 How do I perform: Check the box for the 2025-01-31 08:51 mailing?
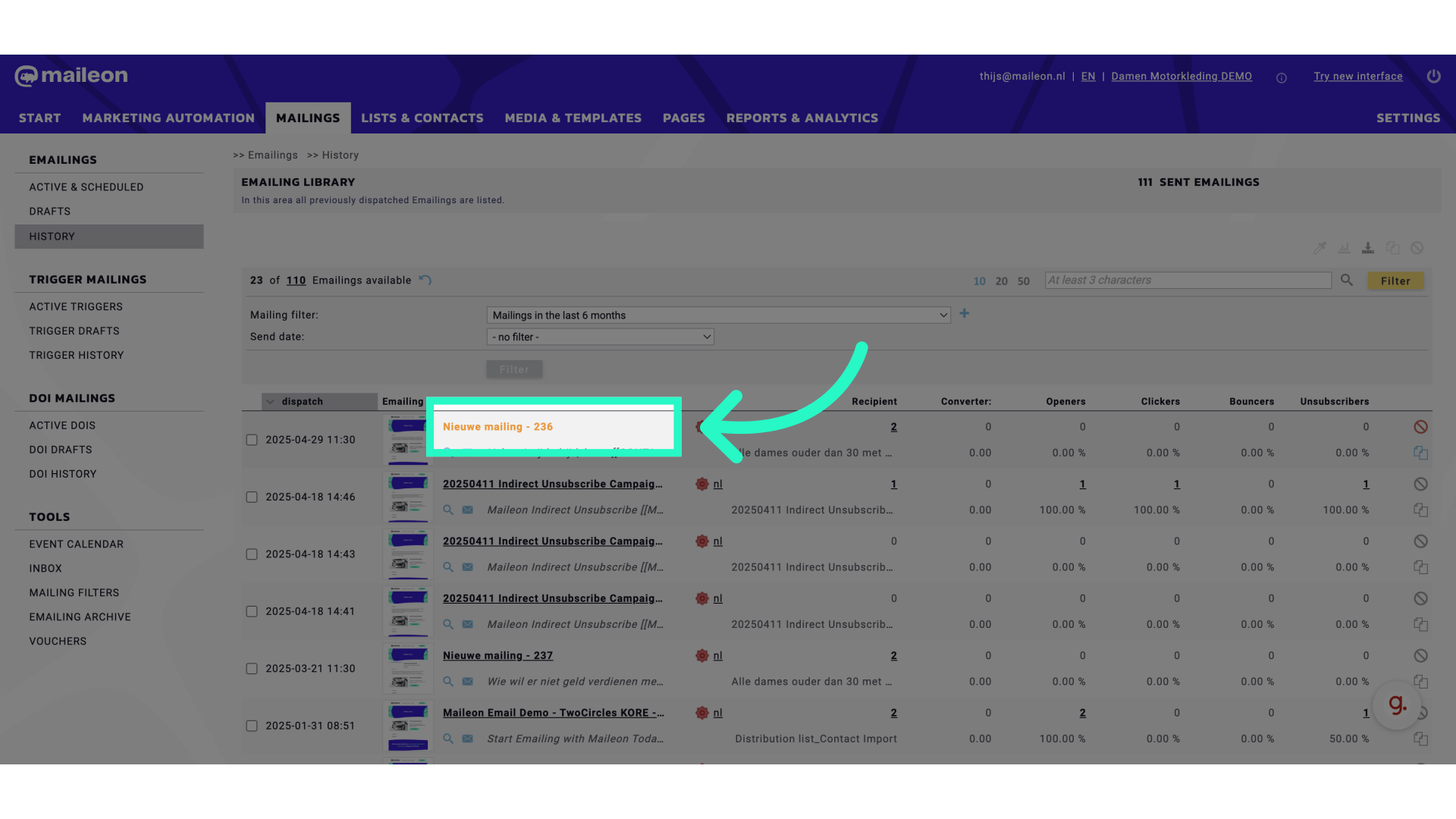pos(252,726)
